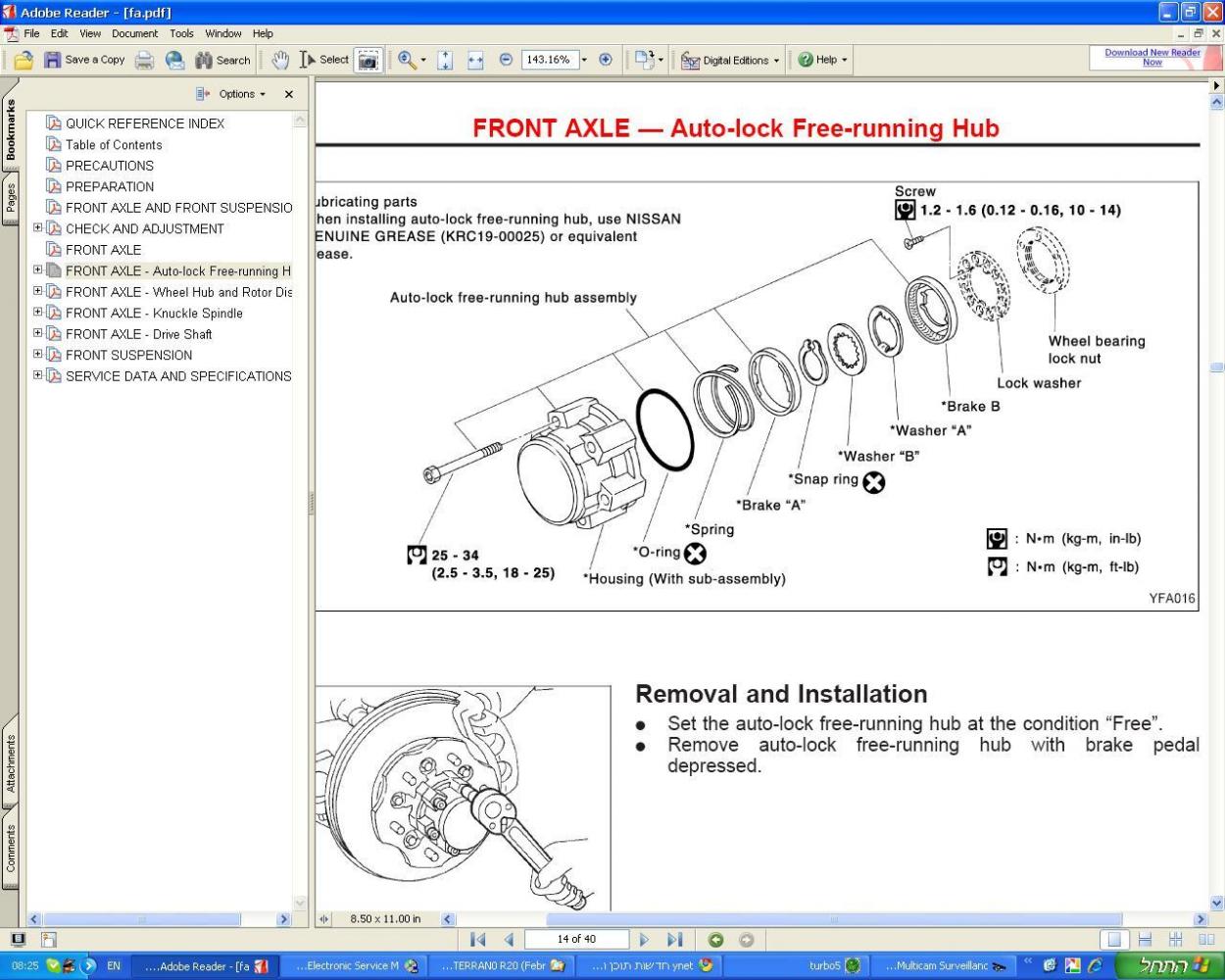The width and height of the screenshot is (1225, 980).
Task: Select the Hand tool in toolbar
Action: pos(280,60)
